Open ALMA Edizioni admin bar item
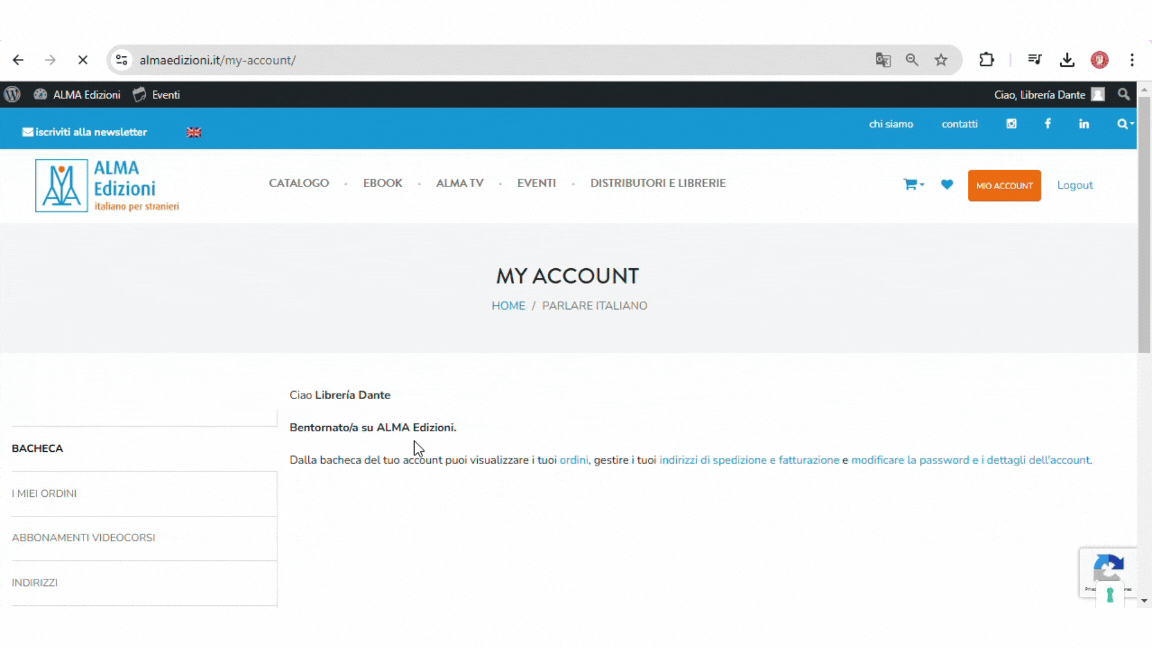The width and height of the screenshot is (1152, 648). [x=77, y=95]
